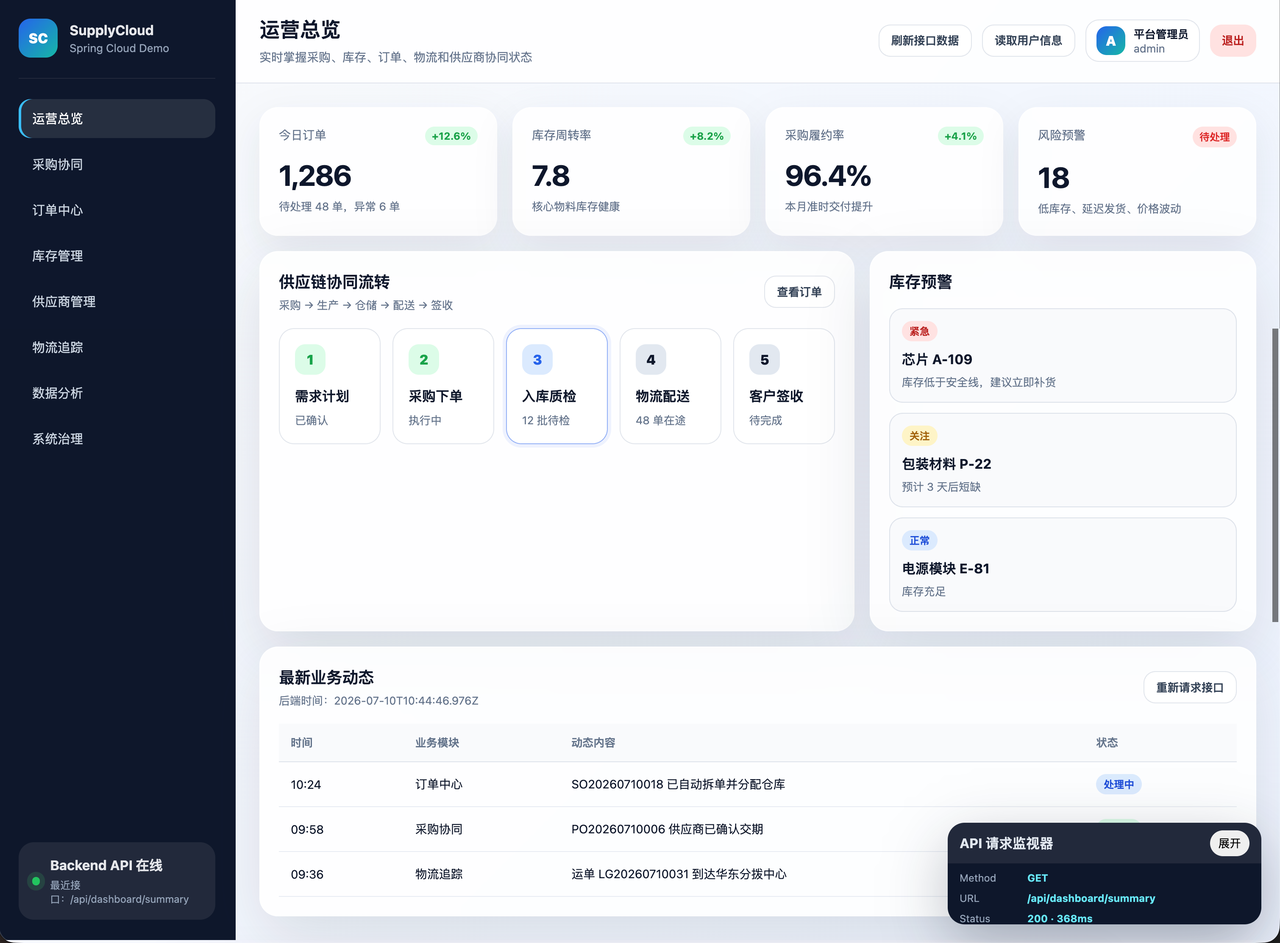The width and height of the screenshot is (1280, 943).
Task: Click the 紧急 tag on 芯片 A-109
Action: pyautogui.click(x=919, y=331)
